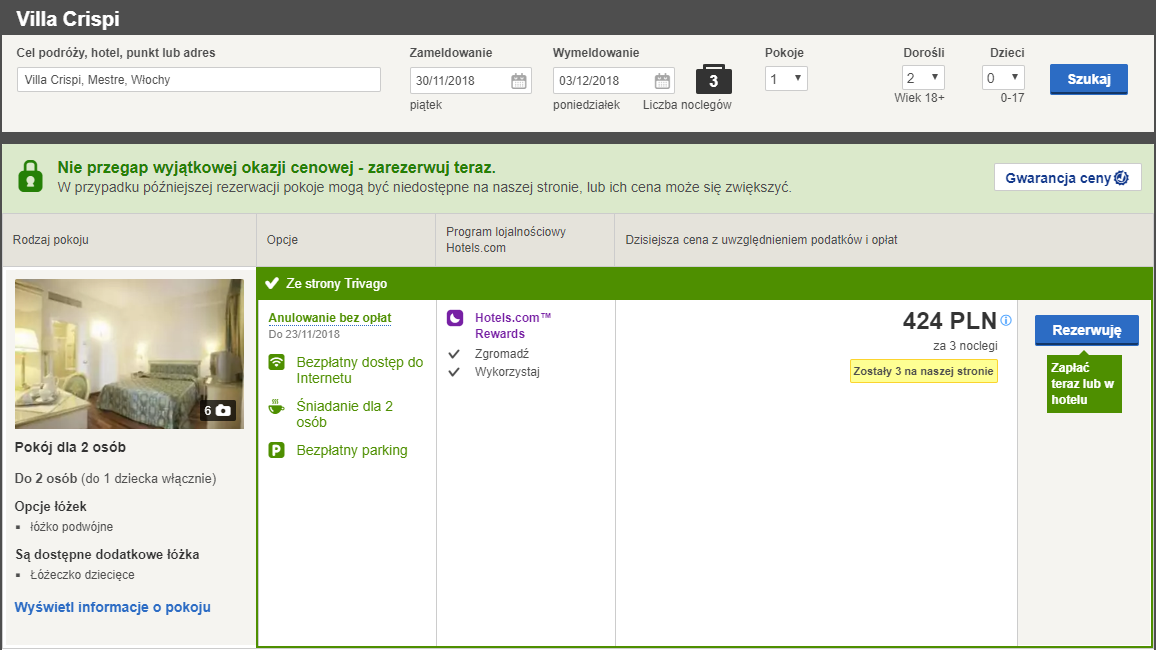
Task: Click the price info icon beside 424 PLN
Action: 1006,321
